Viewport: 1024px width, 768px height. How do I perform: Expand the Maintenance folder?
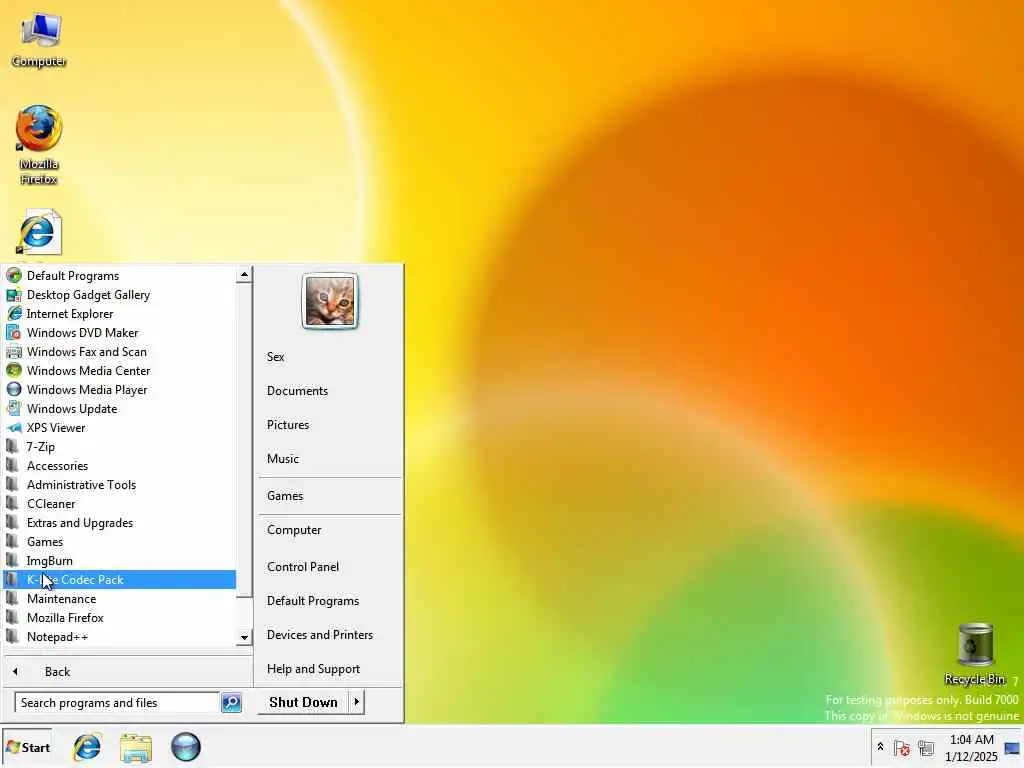[120, 598]
